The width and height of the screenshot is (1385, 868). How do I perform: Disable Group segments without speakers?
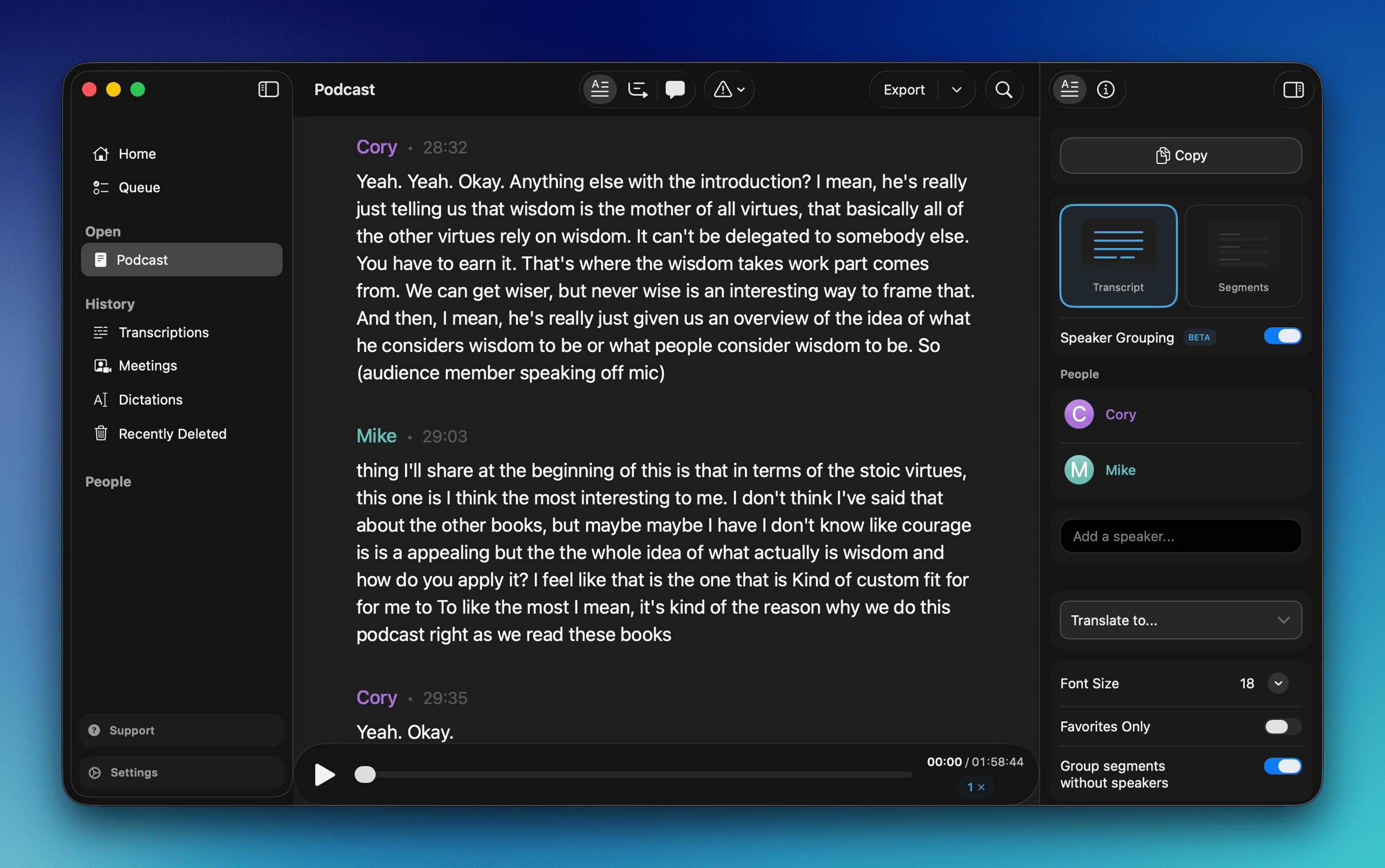[1282, 766]
